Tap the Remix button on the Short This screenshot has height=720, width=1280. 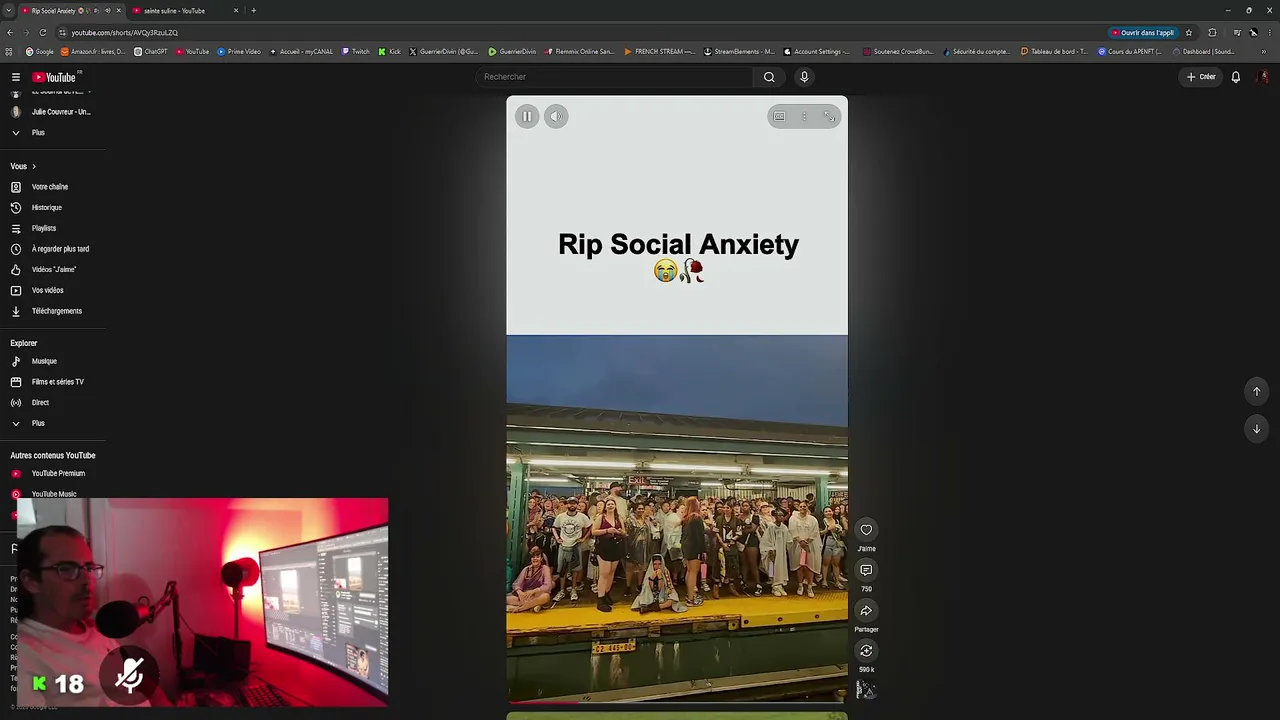pos(866,651)
